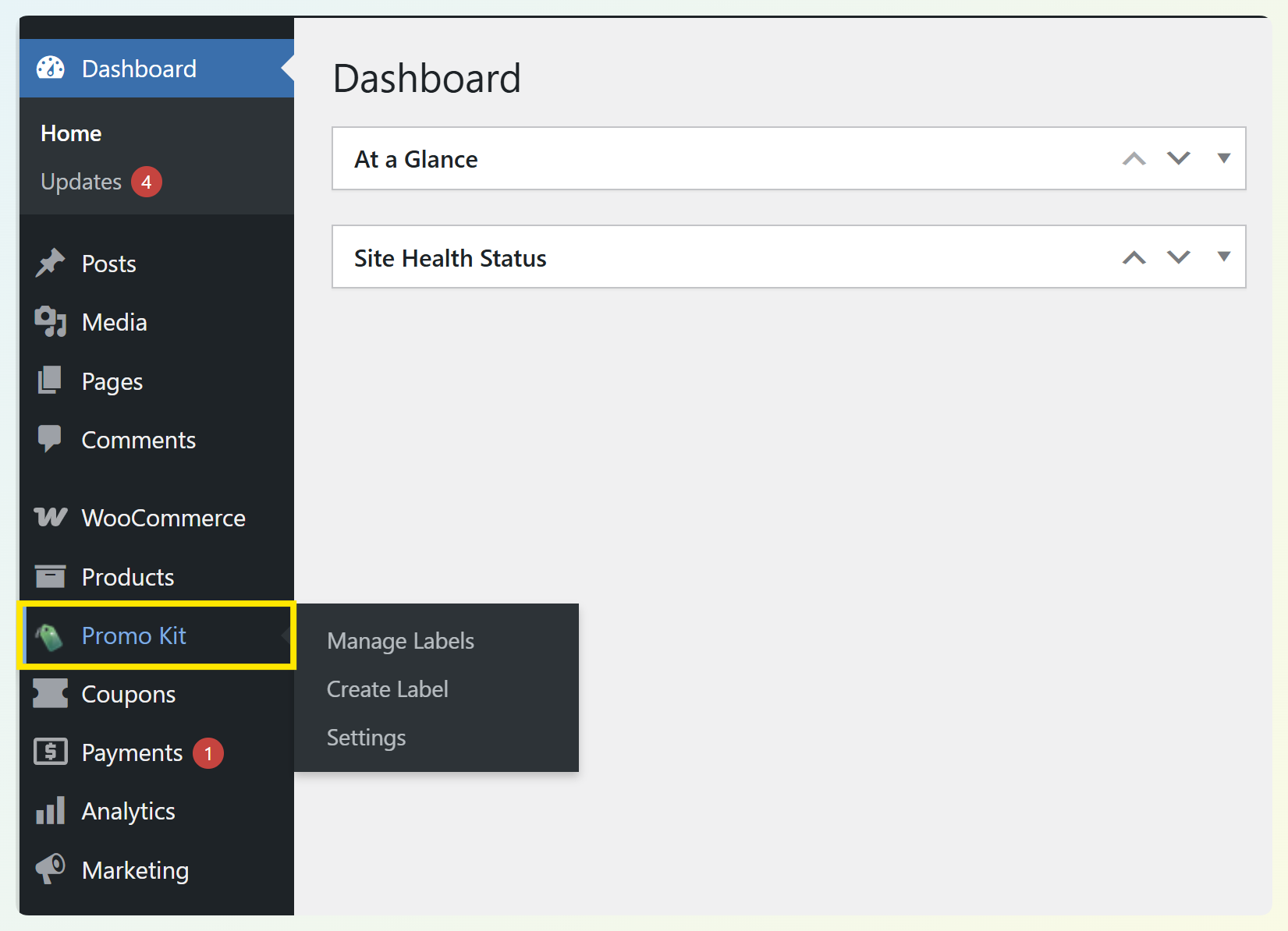Click the Marketing megaphone icon
The image size is (1288, 931).
51,869
